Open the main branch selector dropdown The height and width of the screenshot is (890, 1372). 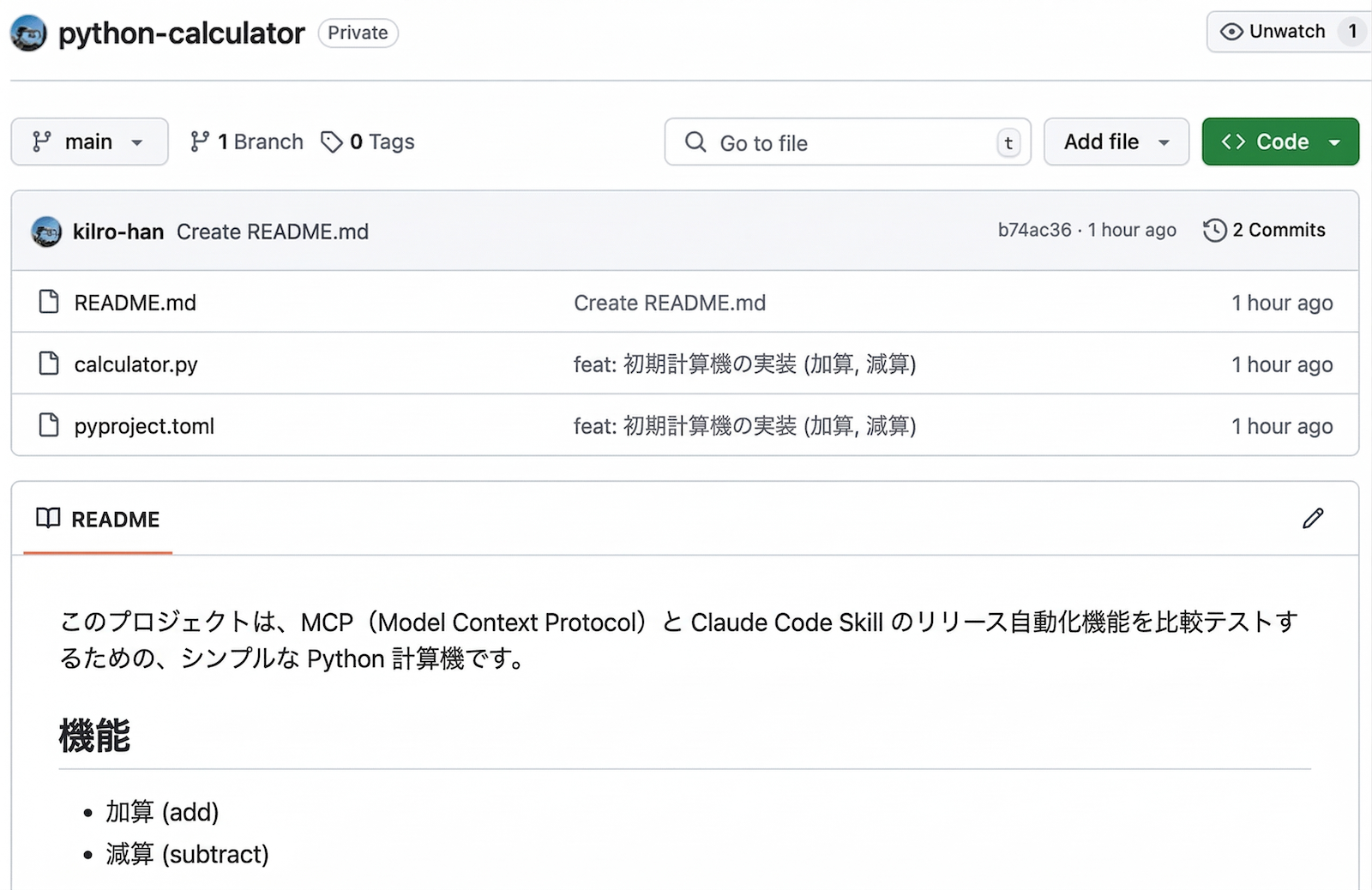click(x=89, y=141)
